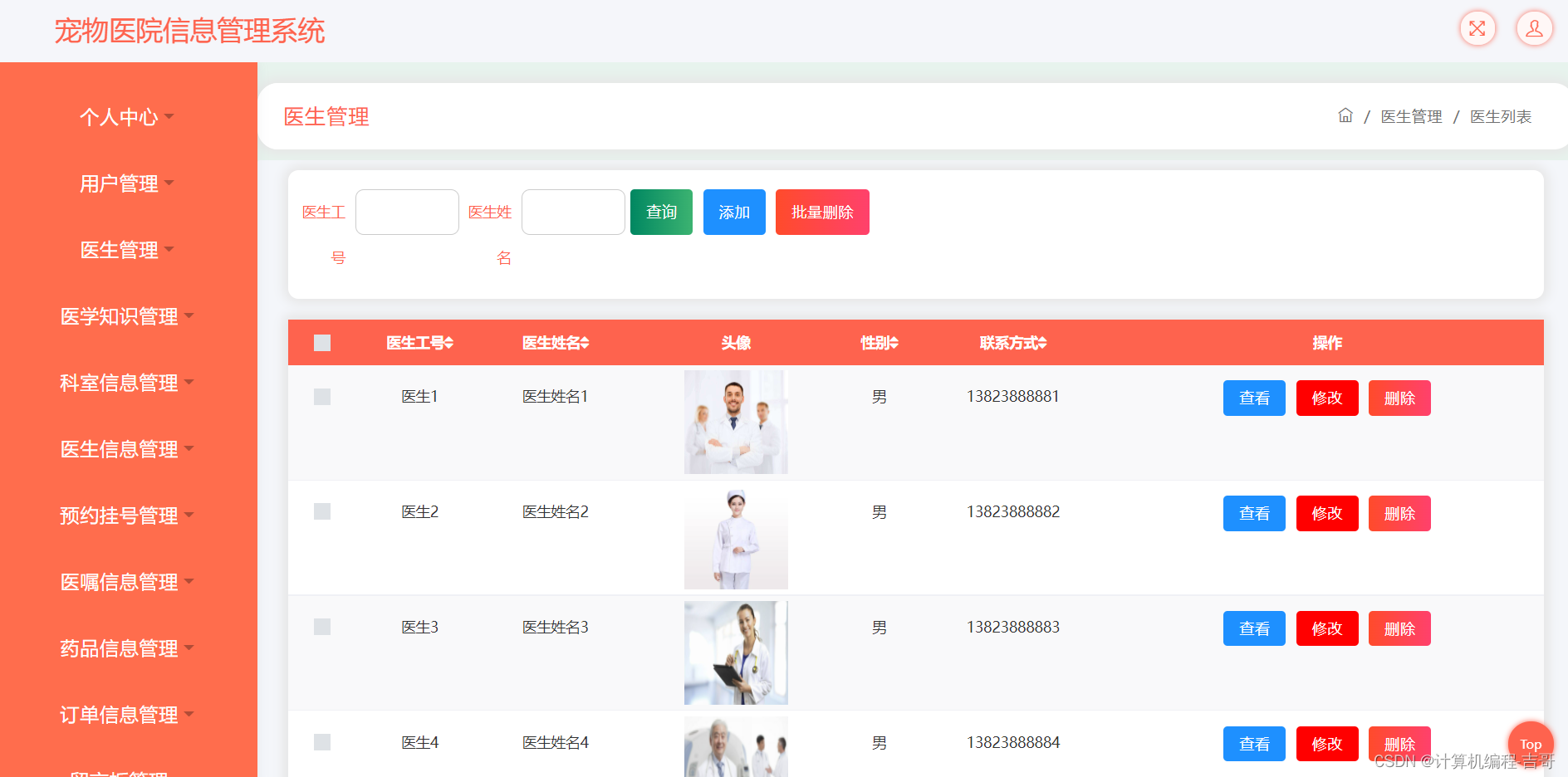The image size is (1568, 777).
Task: Click the green 查询 search button
Action: click(661, 212)
